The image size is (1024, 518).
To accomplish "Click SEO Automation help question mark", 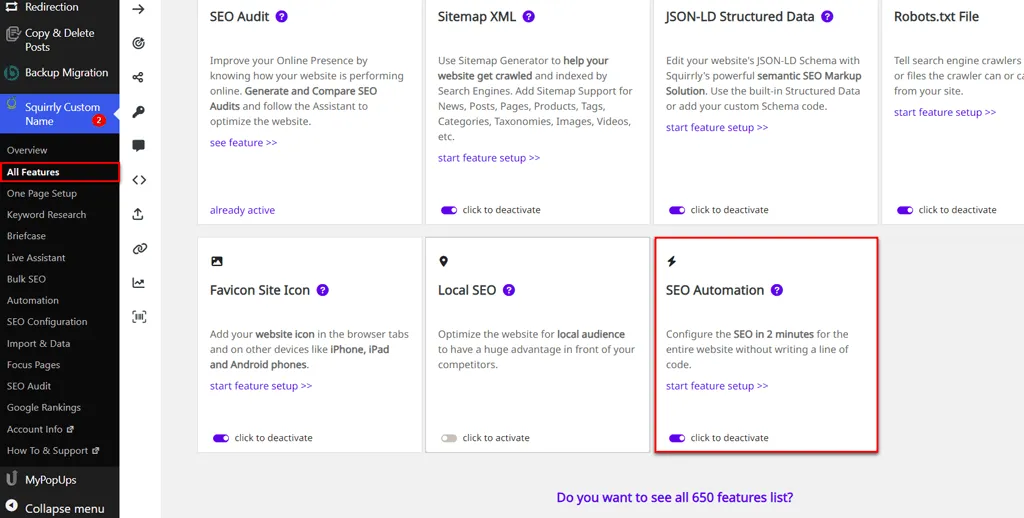I will 776,290.
